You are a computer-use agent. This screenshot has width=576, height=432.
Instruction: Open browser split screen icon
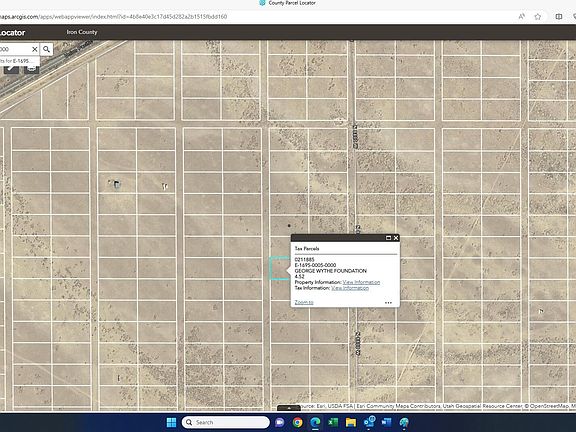point(559,17)
